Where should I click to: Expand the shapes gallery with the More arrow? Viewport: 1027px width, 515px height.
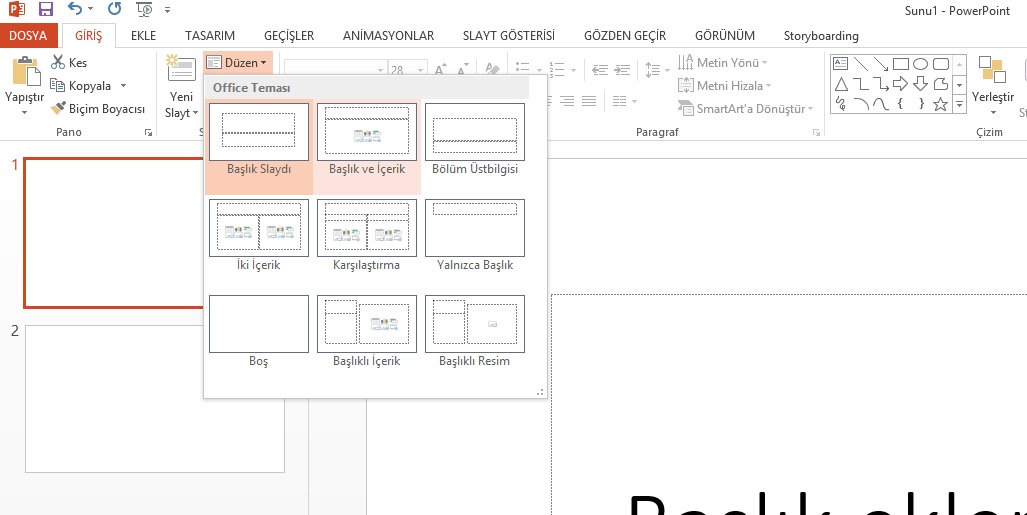960,104
